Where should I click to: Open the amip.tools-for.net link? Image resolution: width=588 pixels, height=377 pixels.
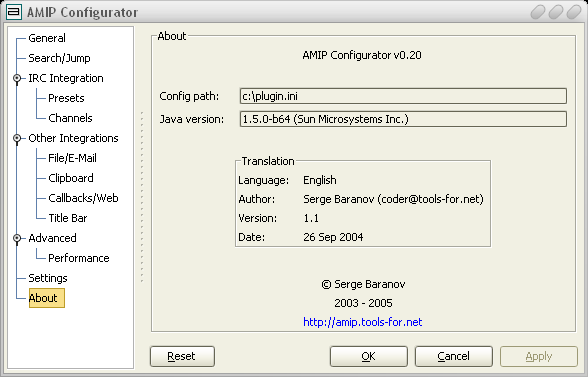point(363,322)
